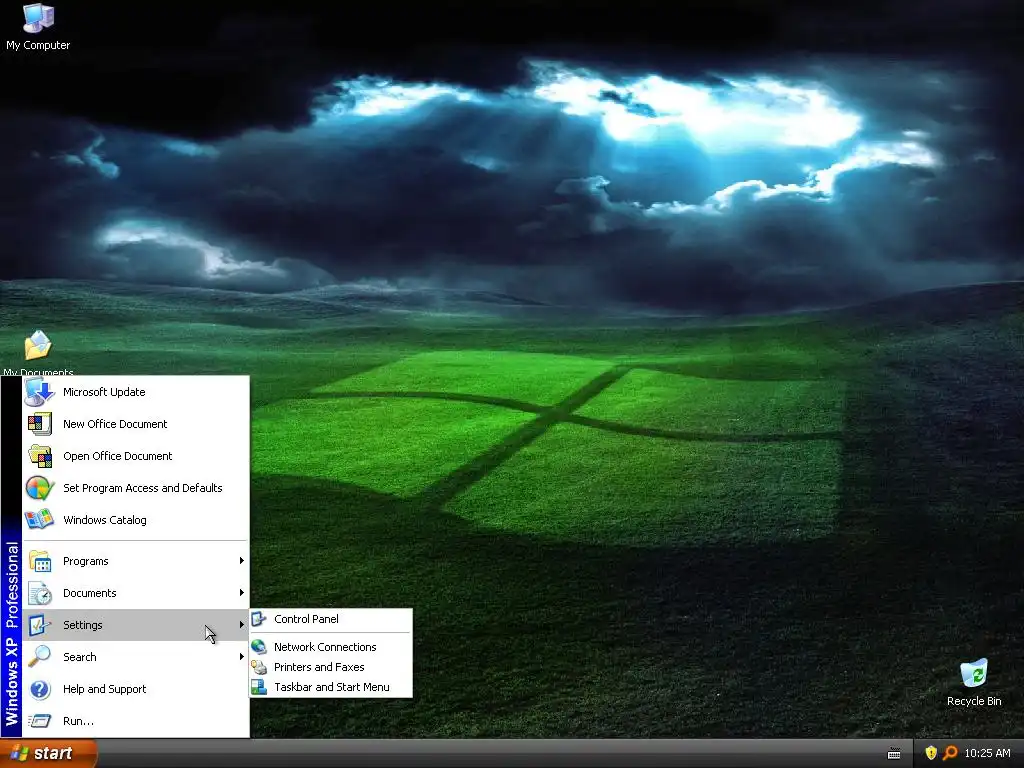Expand the Settings submenu arrow
1024x768 pixels.
pyautogui.click(x=242, y=624)
